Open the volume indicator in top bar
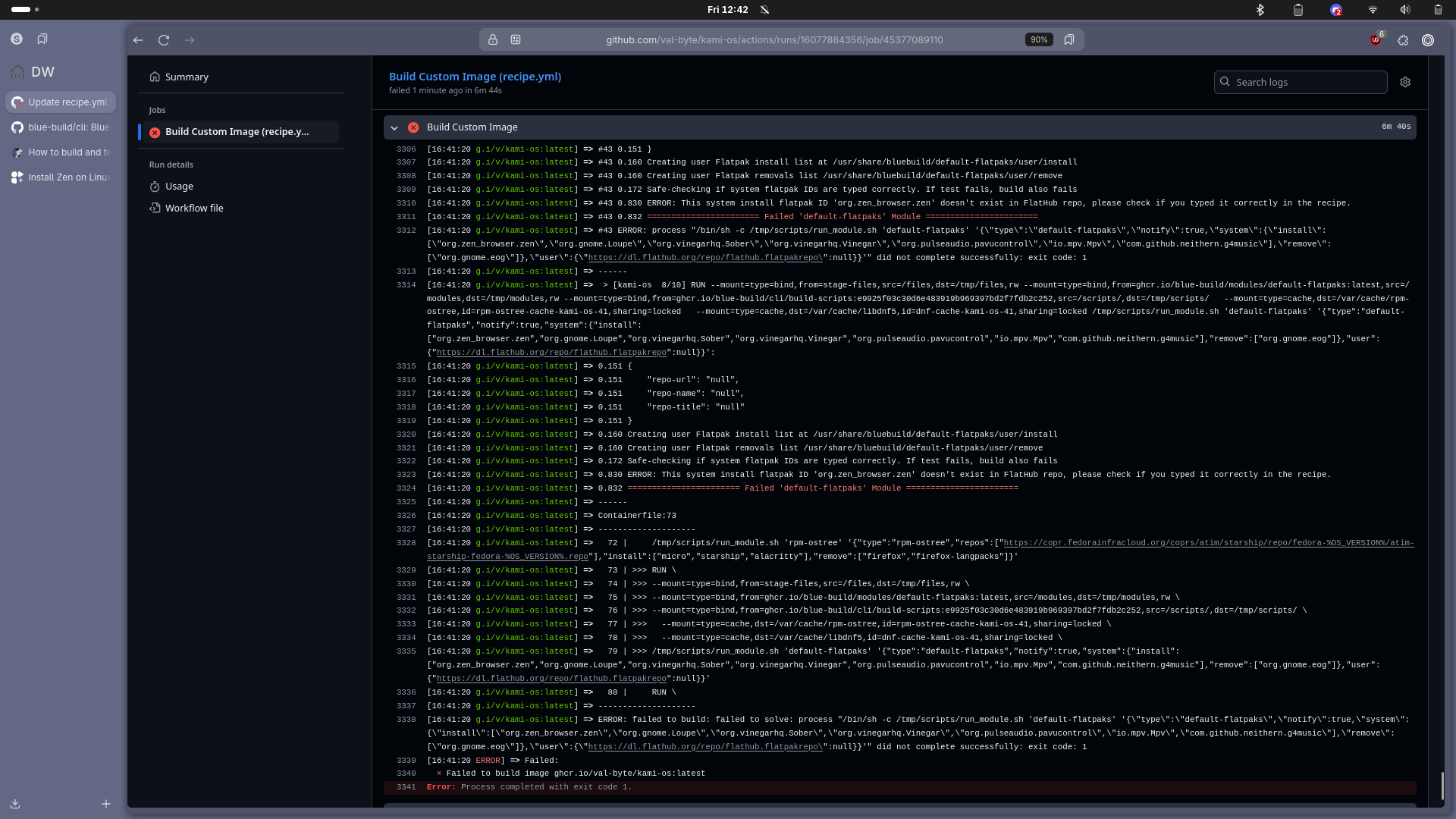Screen dimensions: 1456x819 pos(1405,10)
